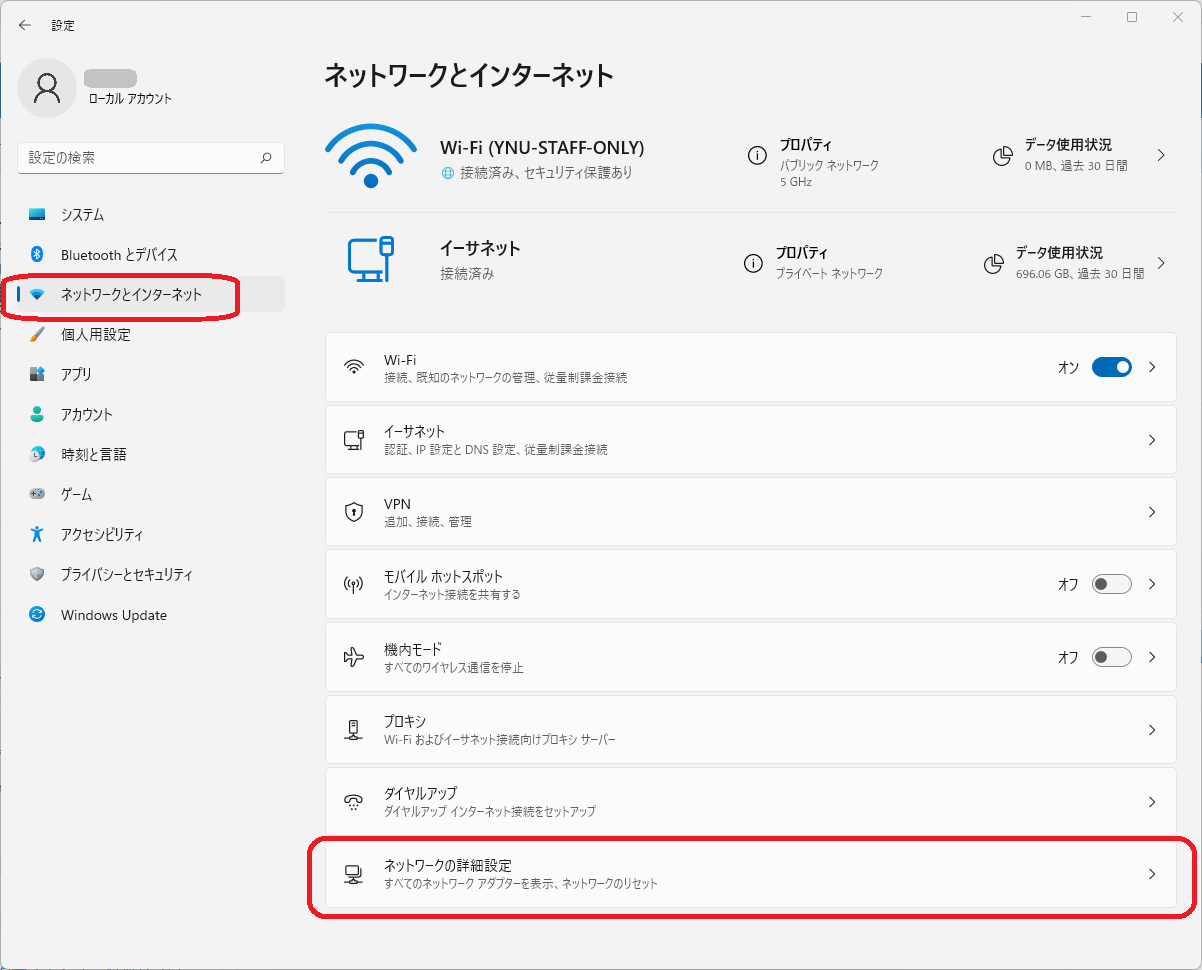Open airplane mode row chevron
The height and width of the screenshot is (970, 1202).
(1152, 657)
